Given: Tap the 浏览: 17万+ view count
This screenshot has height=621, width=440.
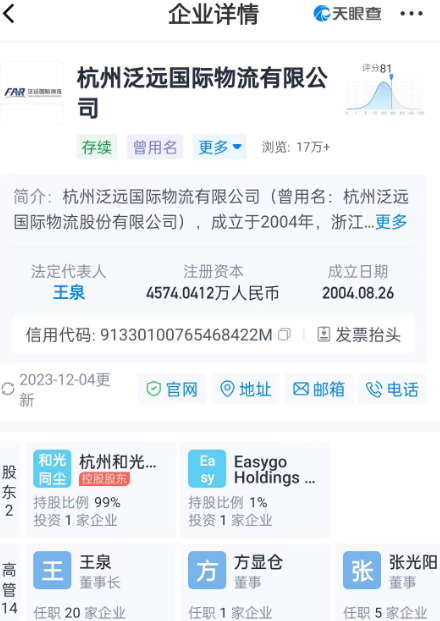Looking at the screenshot, I should [x=296, y=147].
